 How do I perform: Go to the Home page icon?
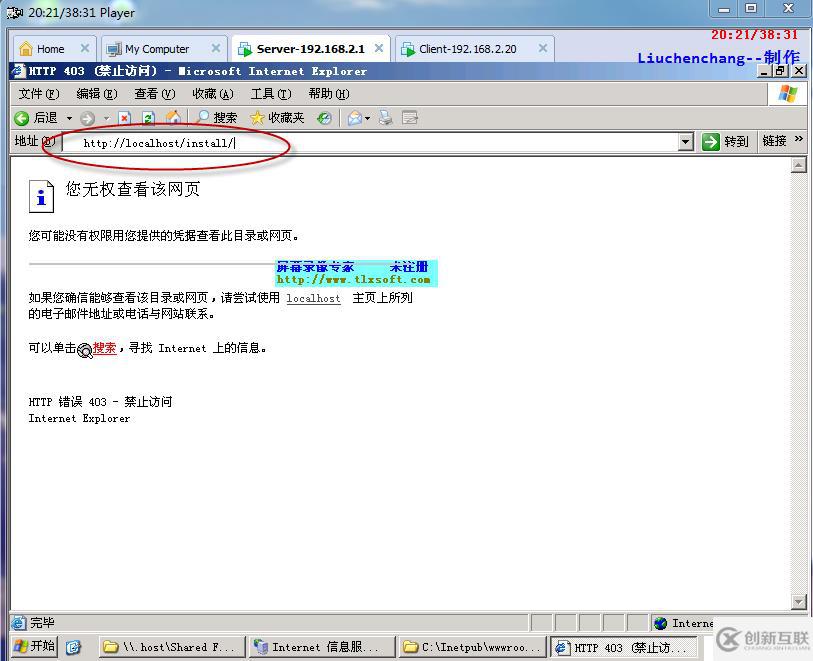click(x=173, y=118)
